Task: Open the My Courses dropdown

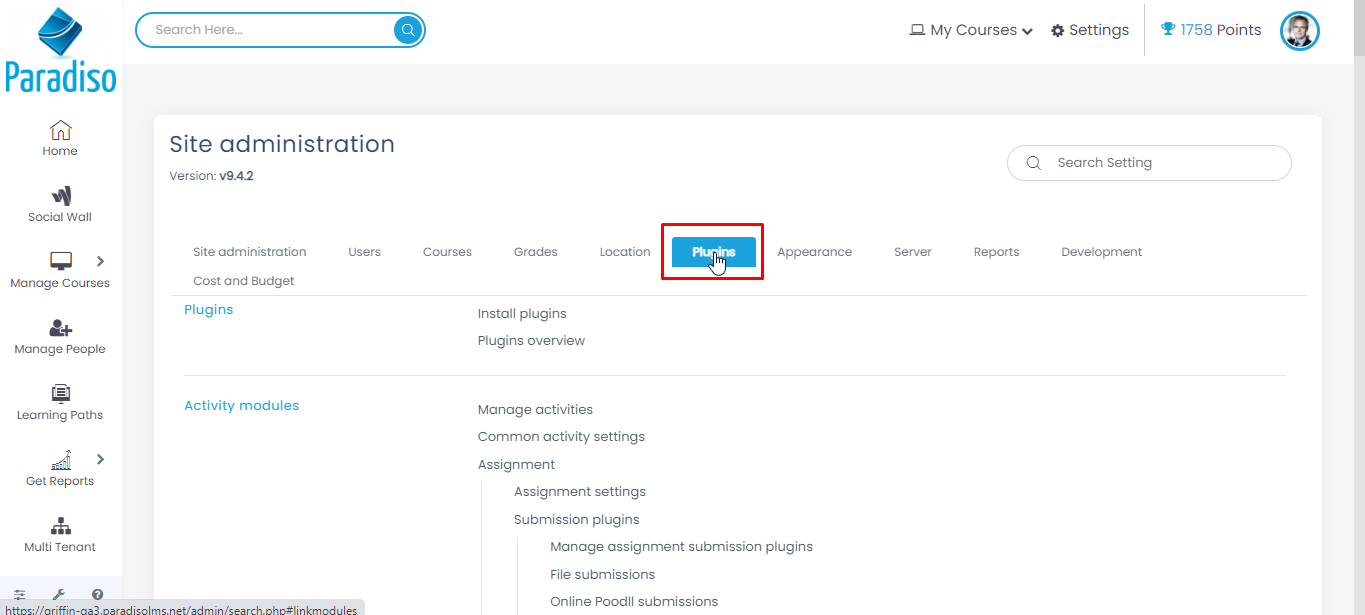Action: click(971, 30)
